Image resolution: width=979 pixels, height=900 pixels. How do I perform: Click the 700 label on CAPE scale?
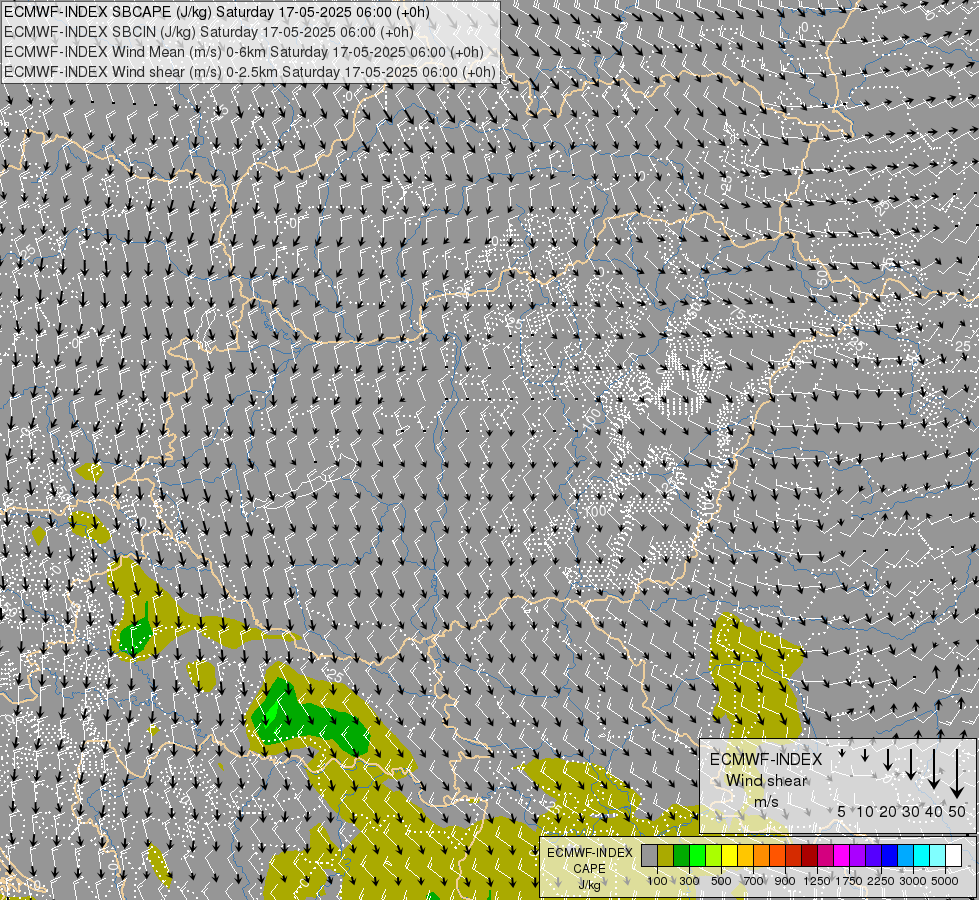[x=754, y=881]
